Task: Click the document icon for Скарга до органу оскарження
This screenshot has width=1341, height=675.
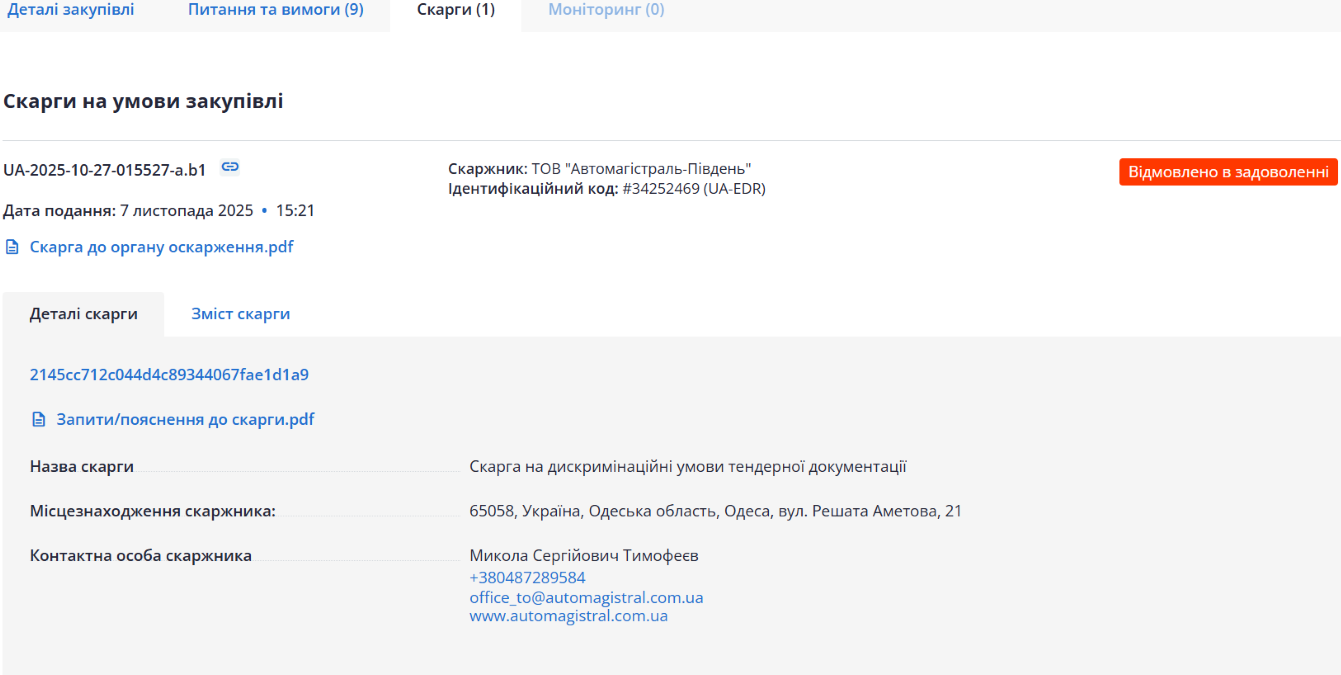Action: point(12,247)
